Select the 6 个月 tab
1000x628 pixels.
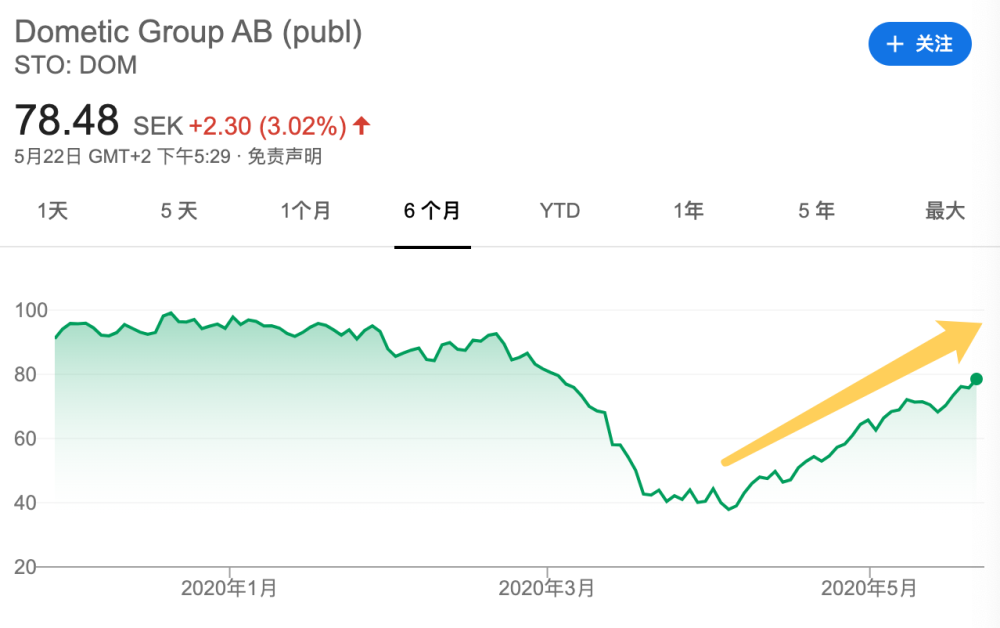click(x=432, y=211)
